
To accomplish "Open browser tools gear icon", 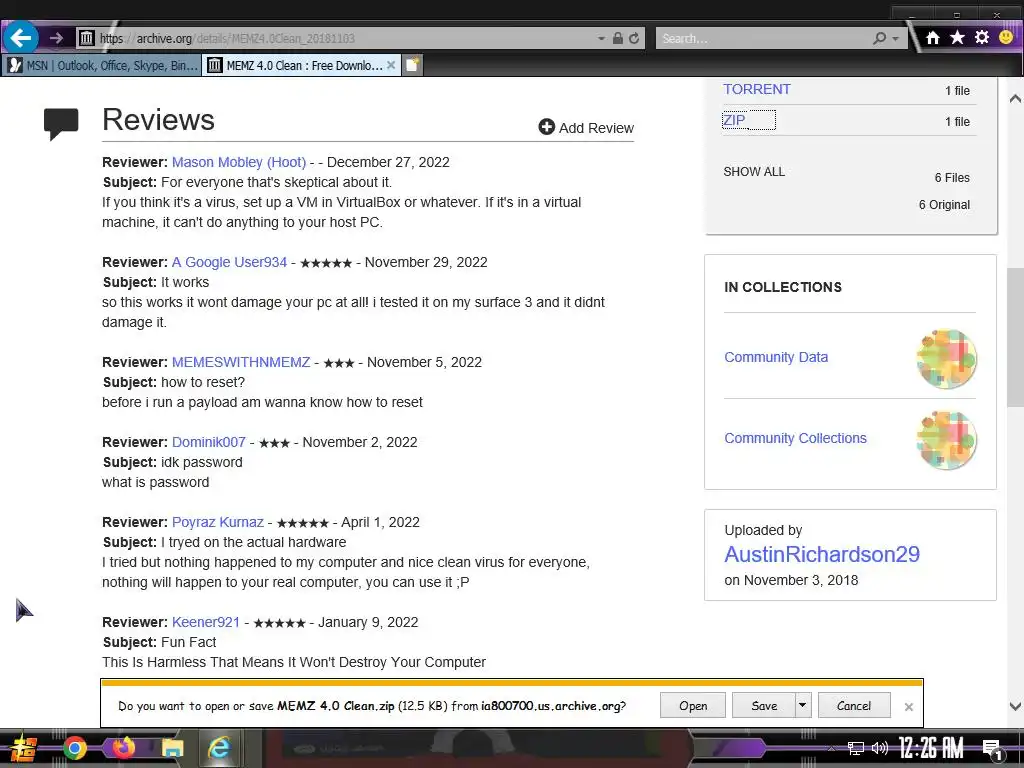I will pyautogui.click(x=982, y=37).
